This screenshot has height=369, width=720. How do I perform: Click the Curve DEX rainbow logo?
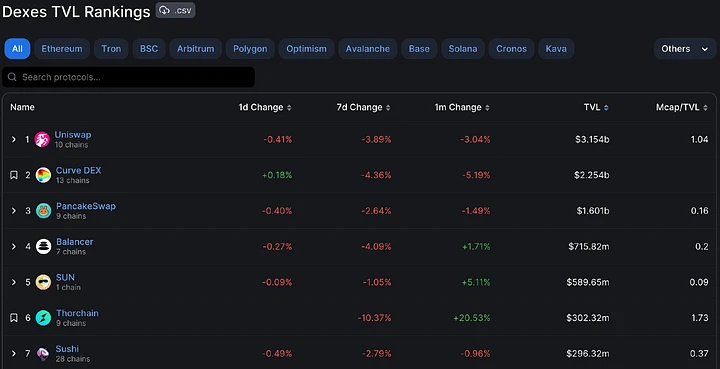pyautogui.click(x=43, y=175)
